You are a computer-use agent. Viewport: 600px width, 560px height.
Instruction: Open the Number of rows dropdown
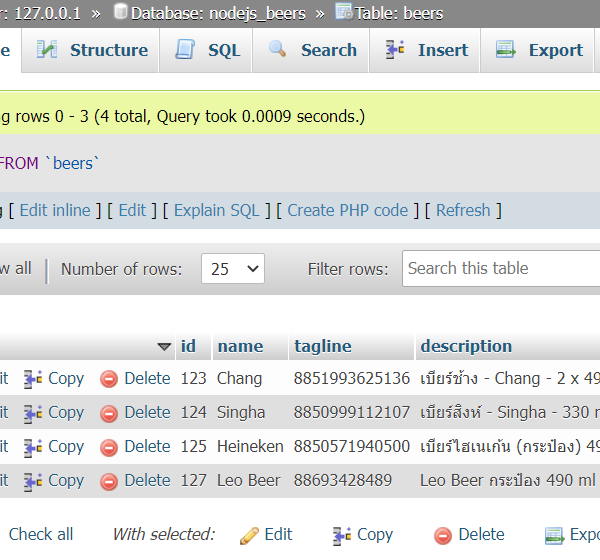[232, 269]
